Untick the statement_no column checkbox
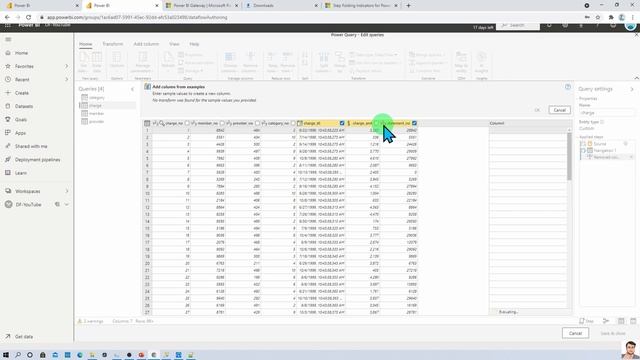Viewport: 640px width, 360px height. point(414,123)
